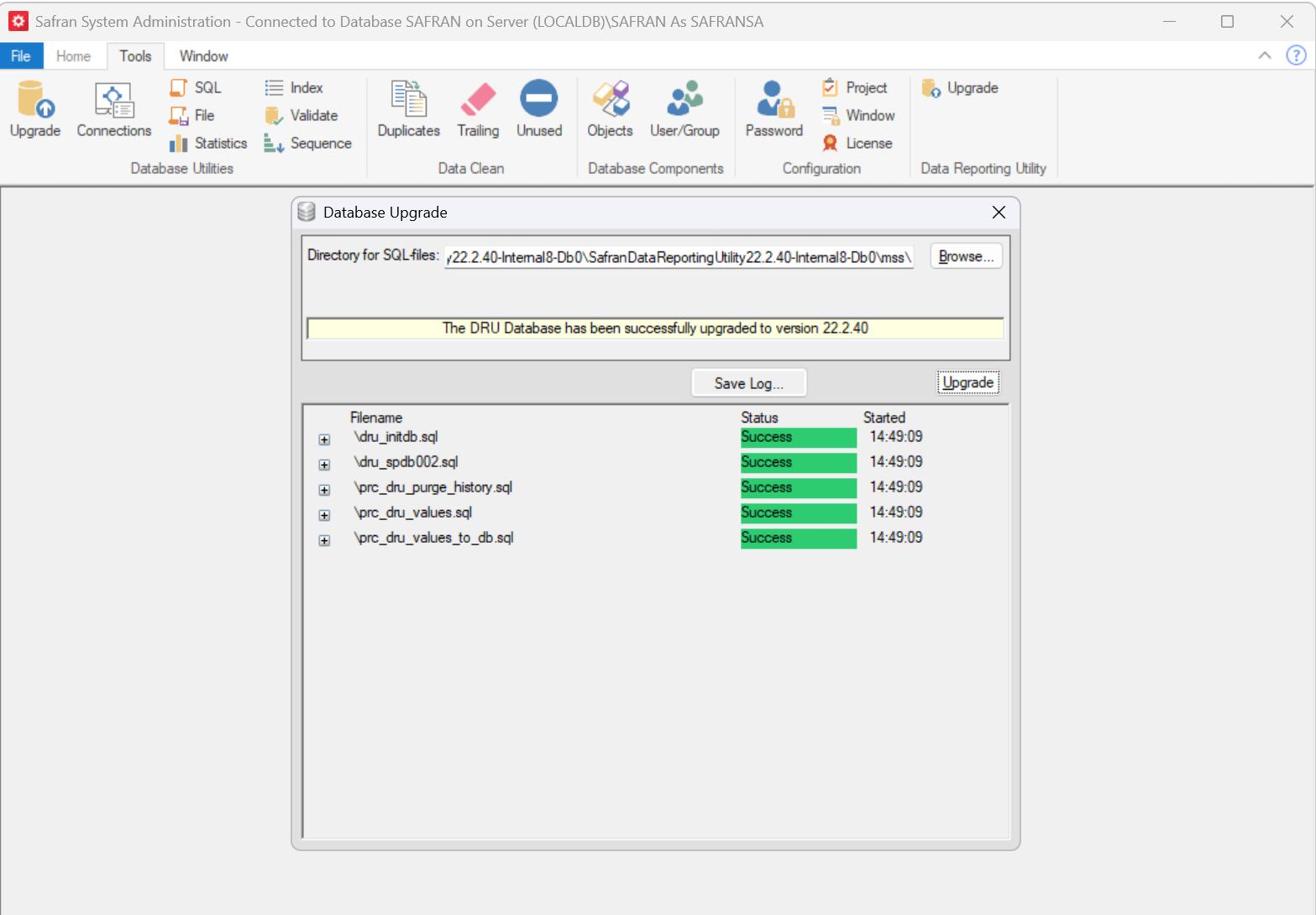Minimize the Safran System Administration window
This screenshot has height=915, width=1316.
point(1169,21)
